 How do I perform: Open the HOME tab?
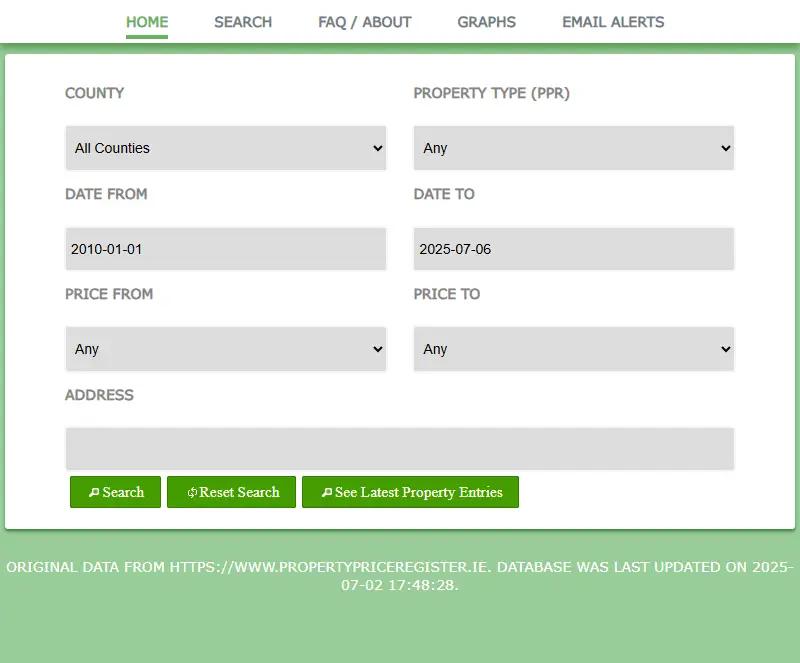tap(147, 22)
